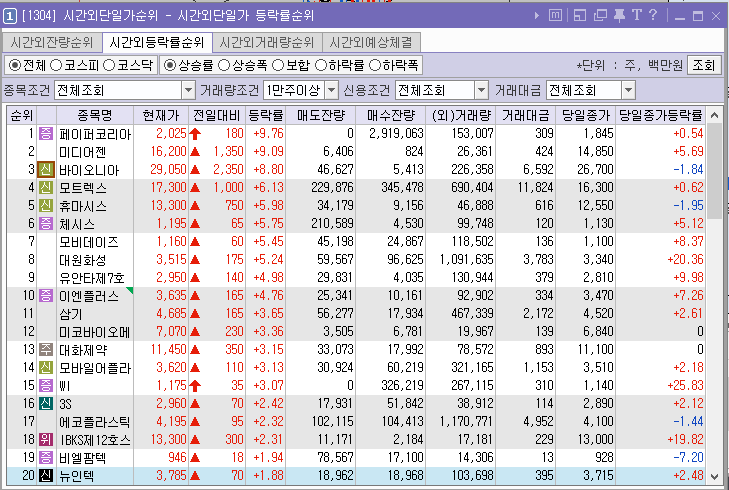
Task: Click price 16,200 in 미디어젠 row
Action: coord(168,152)
